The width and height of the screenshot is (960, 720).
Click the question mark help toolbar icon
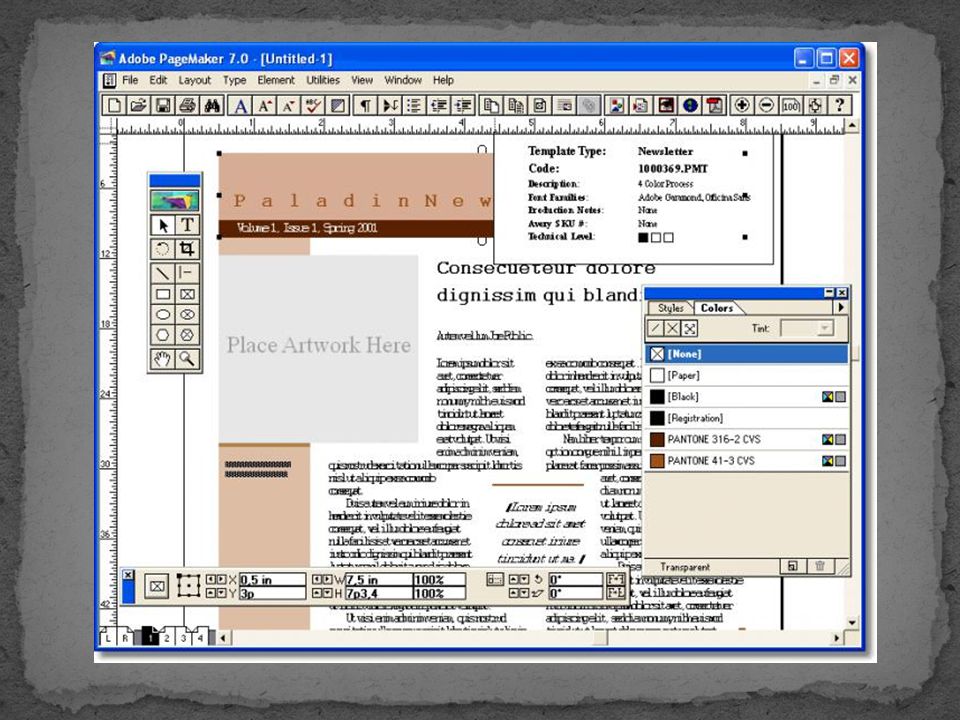point(840,105)
